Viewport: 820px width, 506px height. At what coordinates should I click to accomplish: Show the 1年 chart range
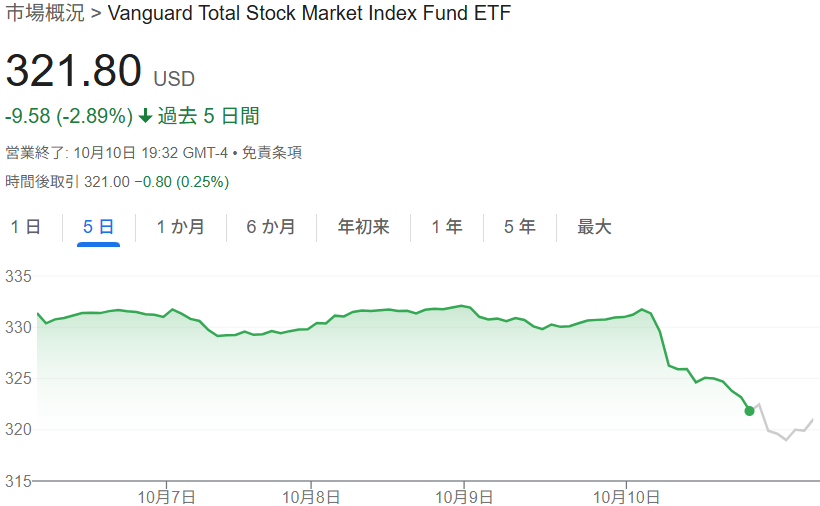pos(447,227)
